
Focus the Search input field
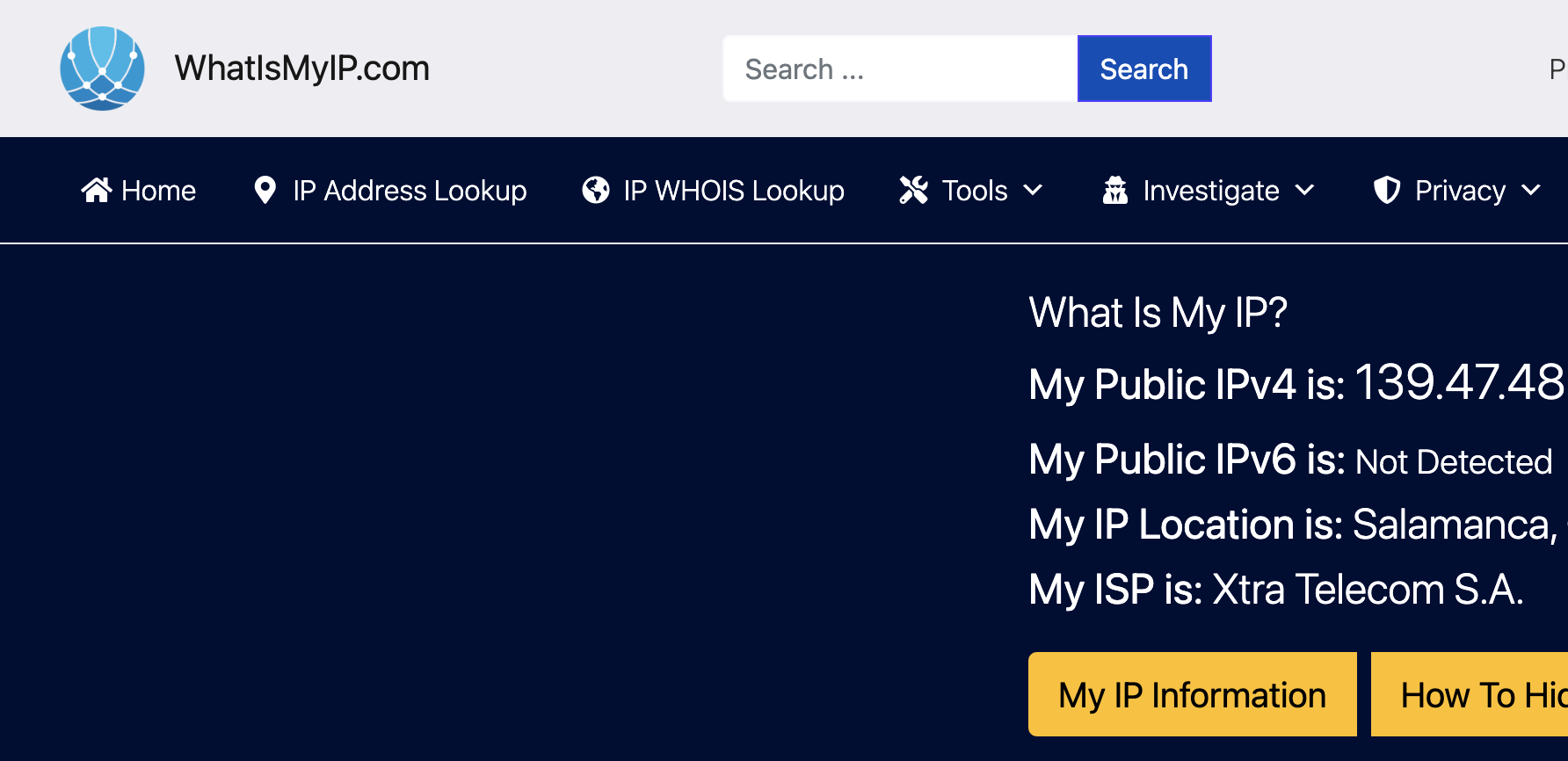[900, 69]
